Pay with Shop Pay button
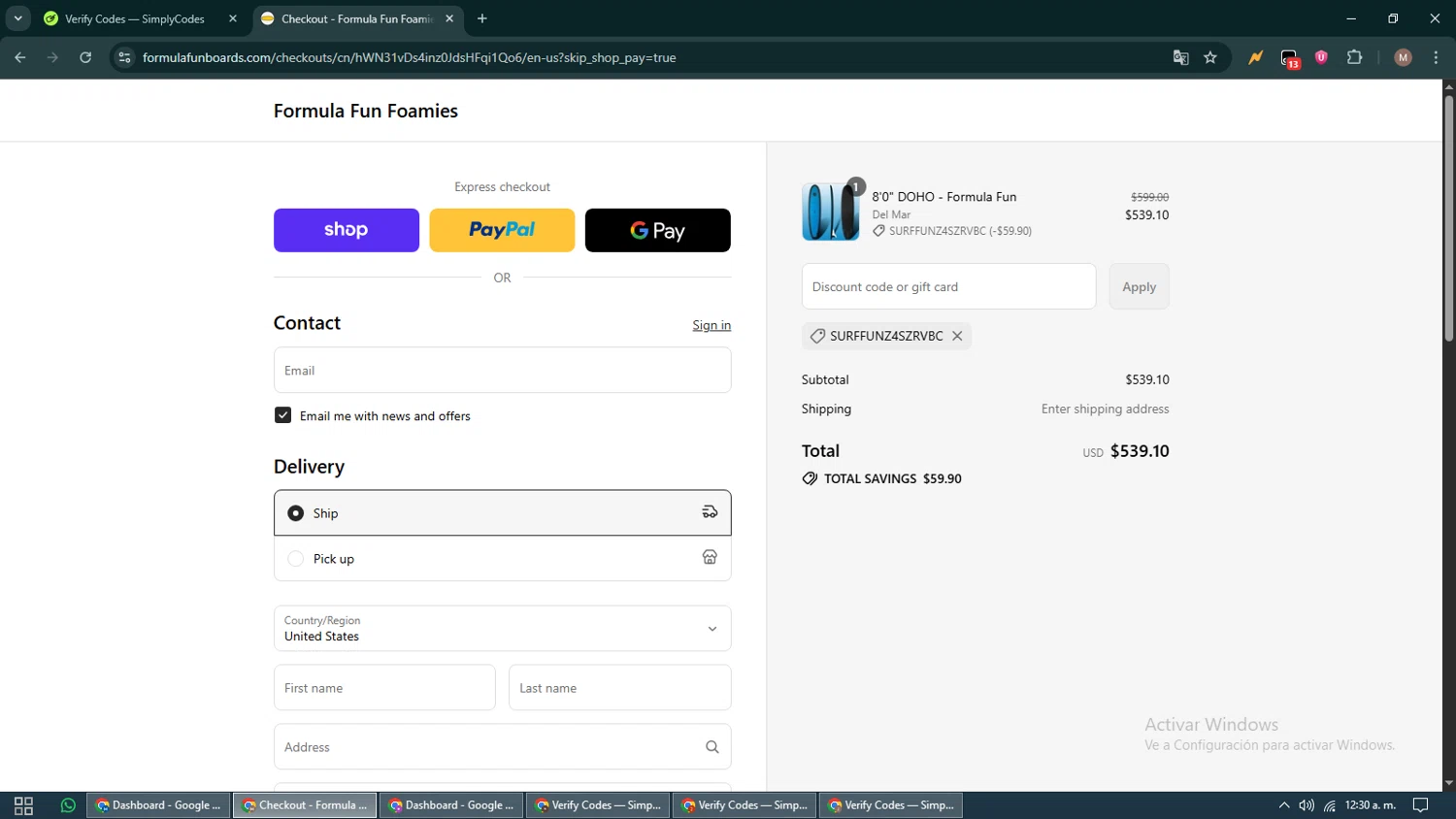Screen dimensions: 1456x819 point(347,230)
